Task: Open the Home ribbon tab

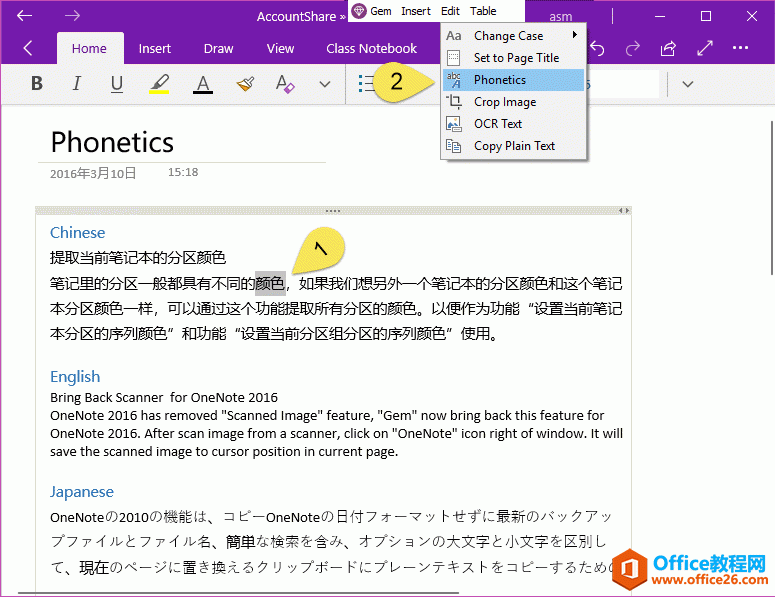Action: (x=89, y=48)
